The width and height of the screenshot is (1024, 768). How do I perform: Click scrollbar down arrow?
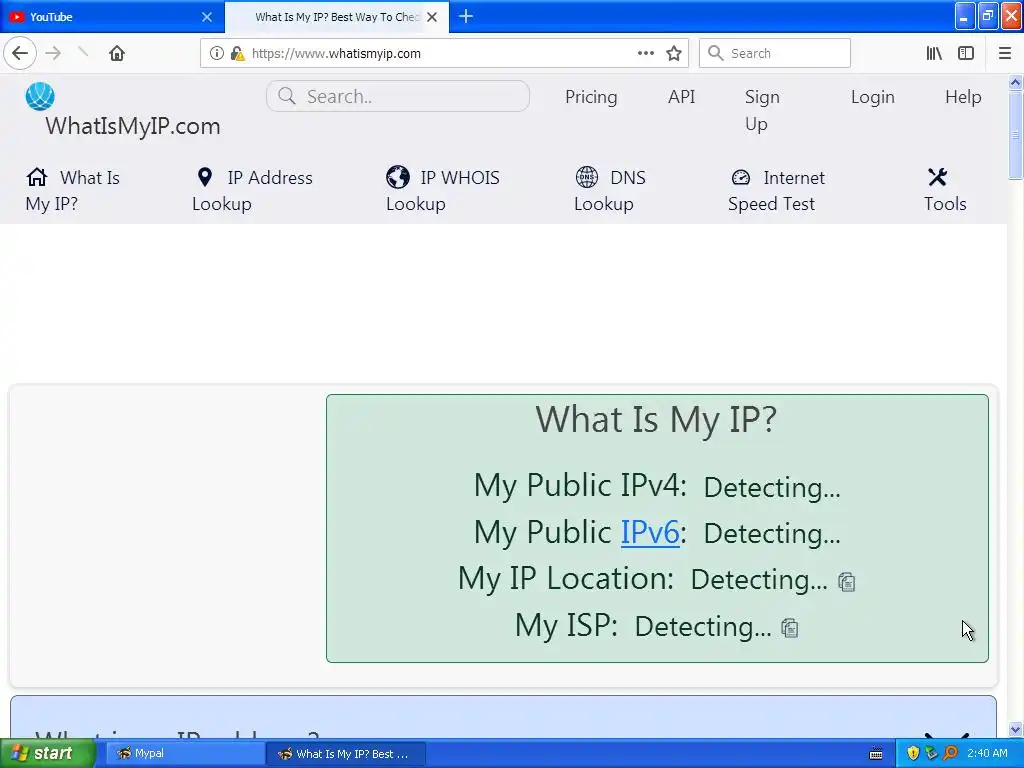click(1015, 729)
